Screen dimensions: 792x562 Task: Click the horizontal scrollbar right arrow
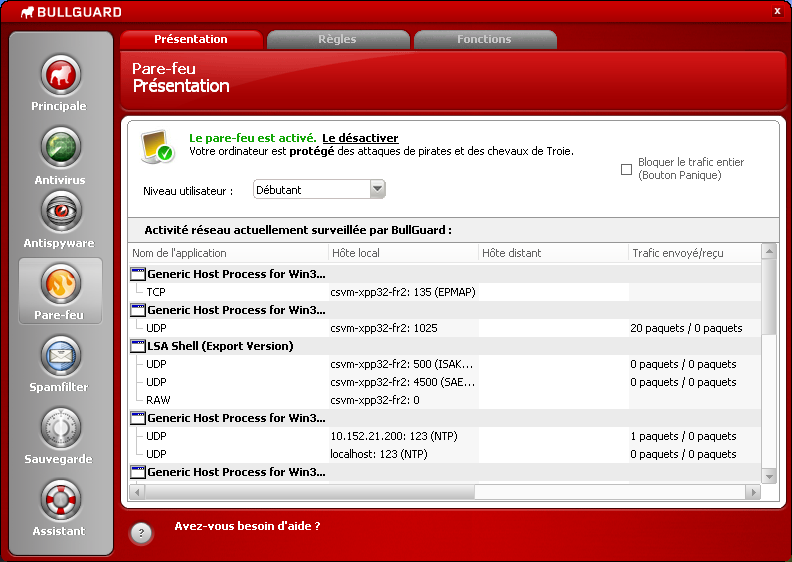click(753, 492)
